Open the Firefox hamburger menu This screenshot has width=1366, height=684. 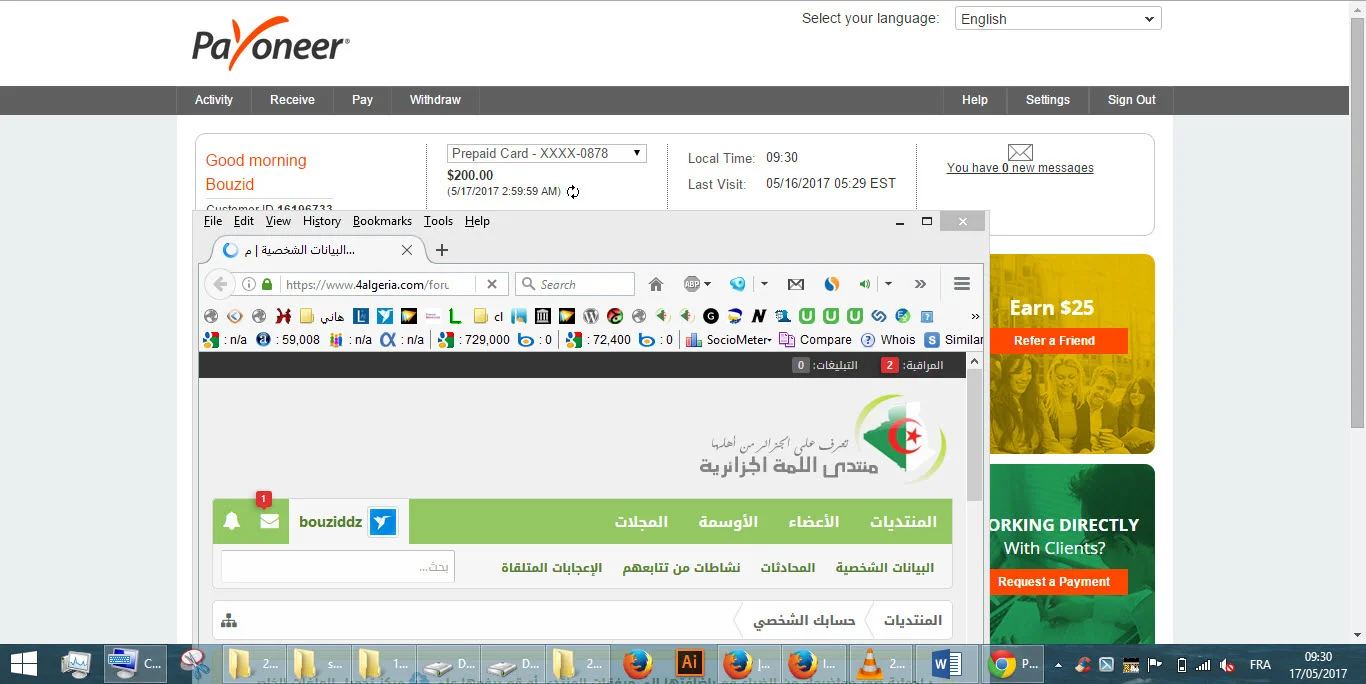pyautogui.click(x=962, y=285)
